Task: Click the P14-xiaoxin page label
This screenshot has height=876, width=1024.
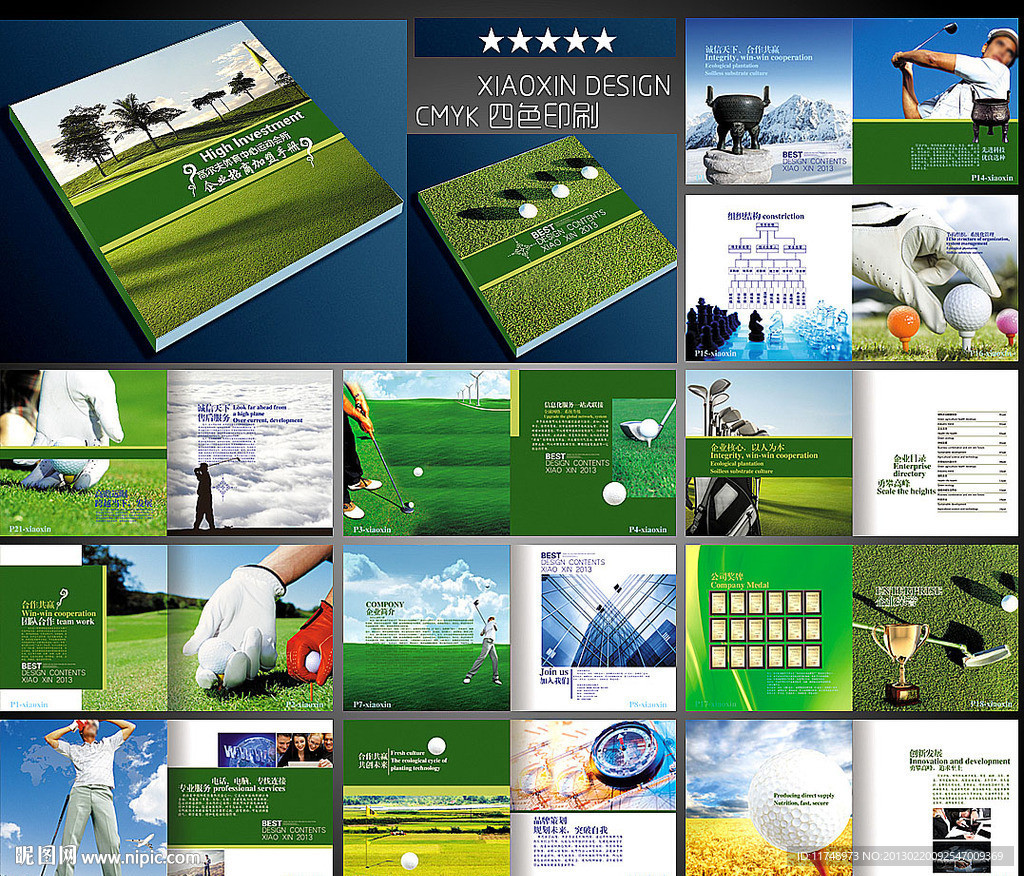Action: (991, 178)
